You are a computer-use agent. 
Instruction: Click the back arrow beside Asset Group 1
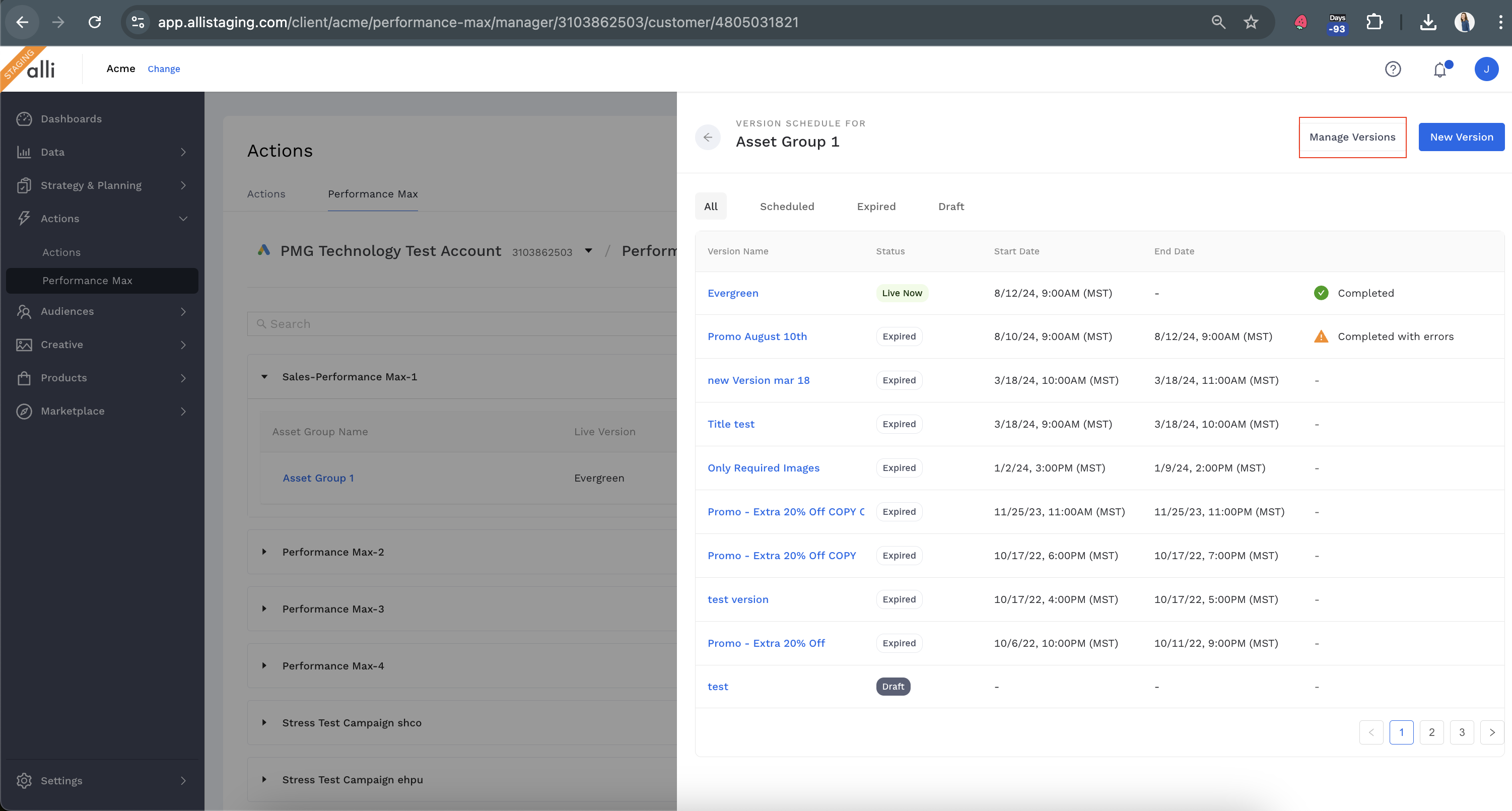point(708,138)
